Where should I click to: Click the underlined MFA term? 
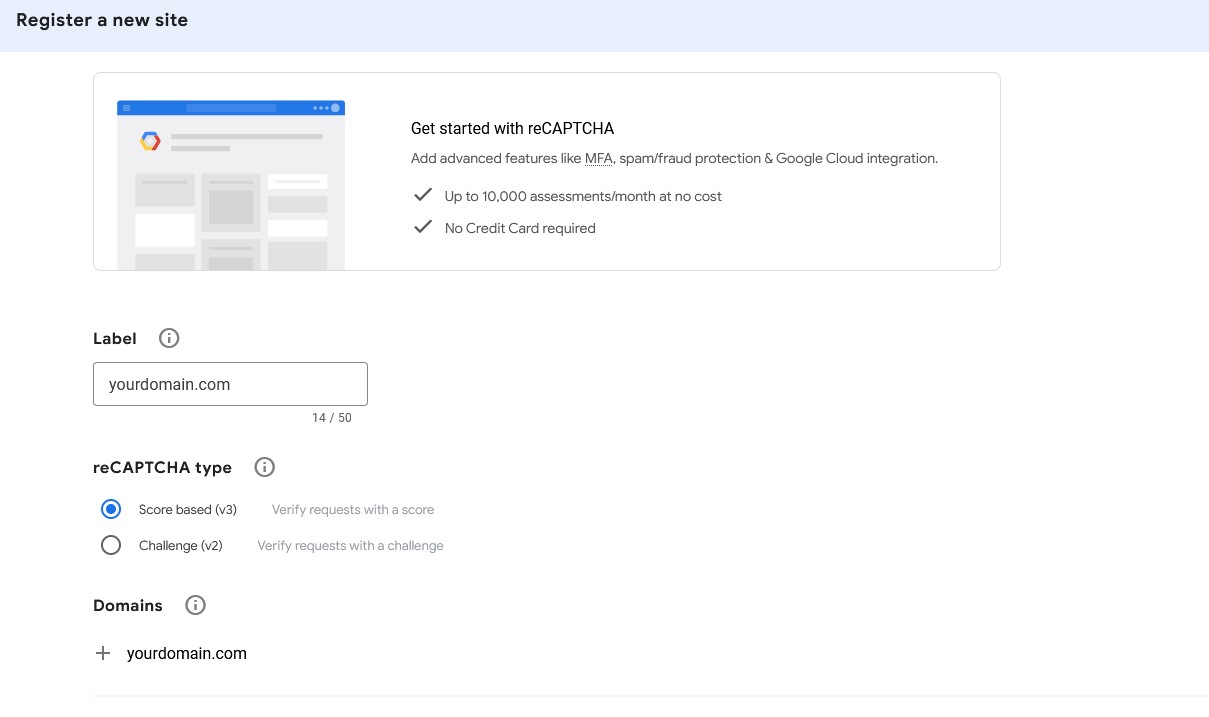(598, 158)
